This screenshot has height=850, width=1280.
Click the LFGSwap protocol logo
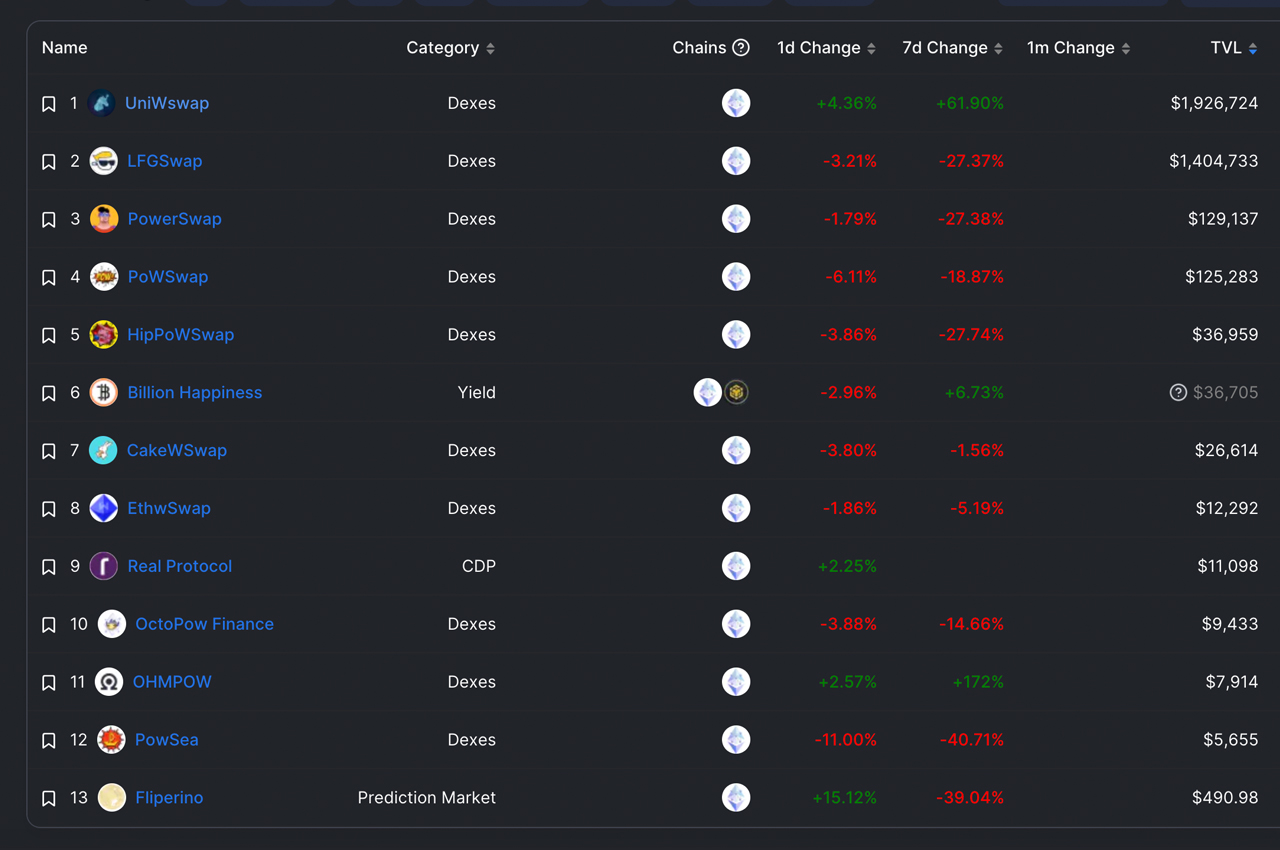[103, 161]
